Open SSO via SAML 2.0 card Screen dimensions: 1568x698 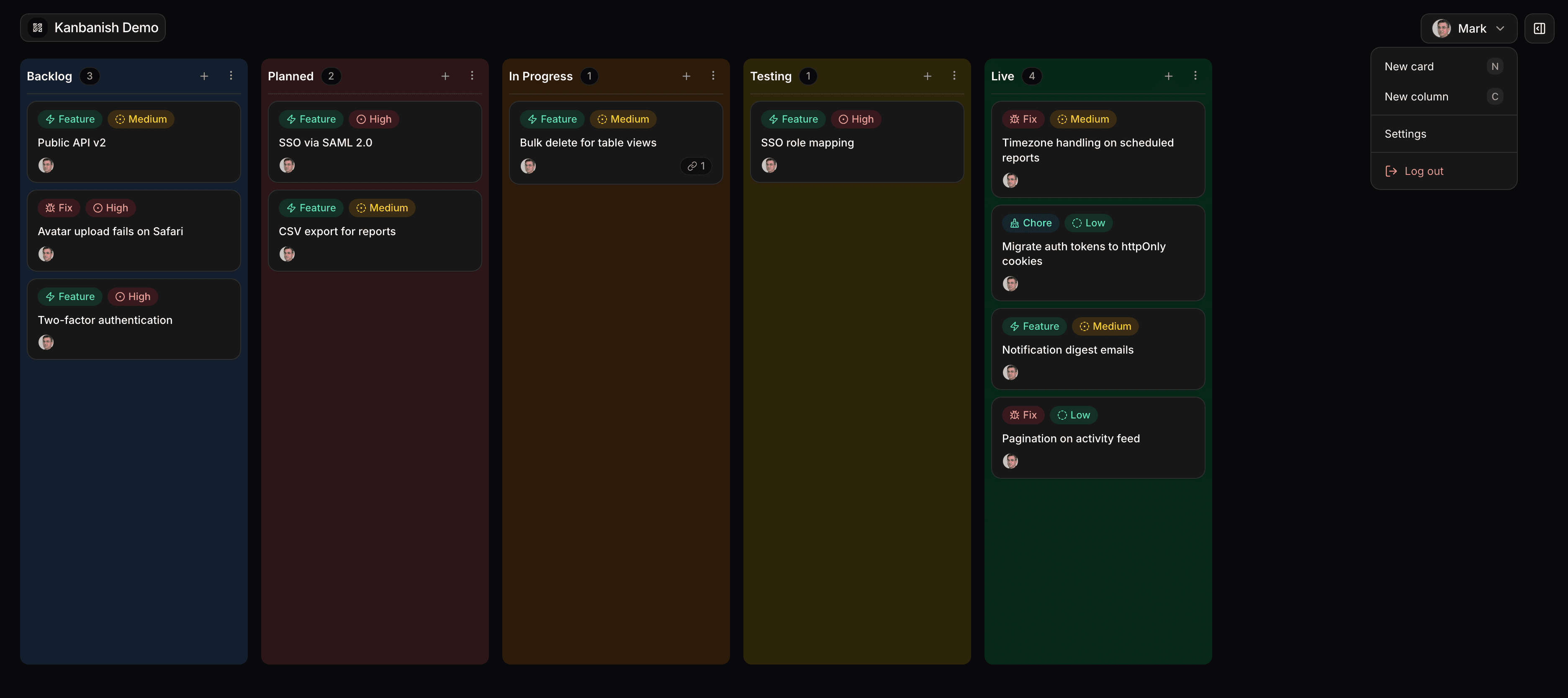[x=375, y=142]
